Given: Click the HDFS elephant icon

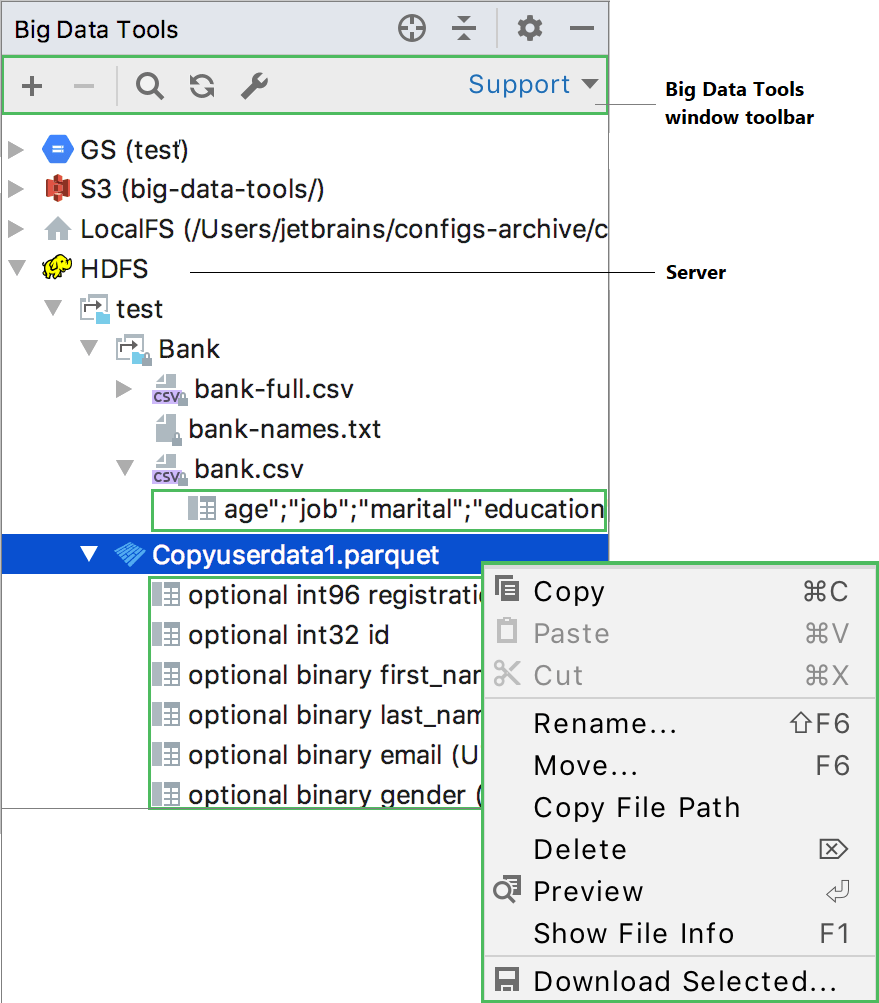Looking at the screenshot, I should pos(57,267).
